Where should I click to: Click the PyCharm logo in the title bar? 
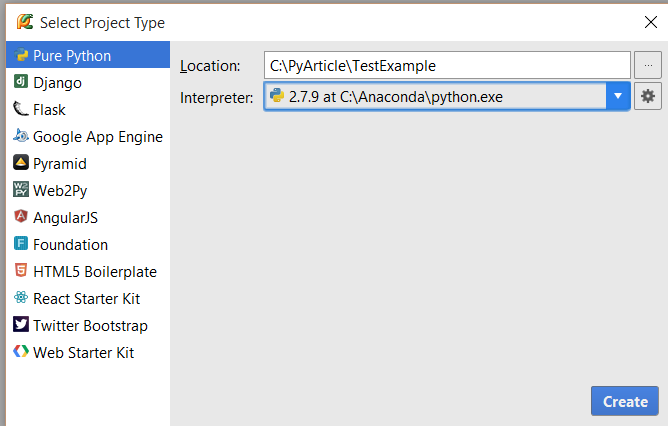tap(25, 21)
